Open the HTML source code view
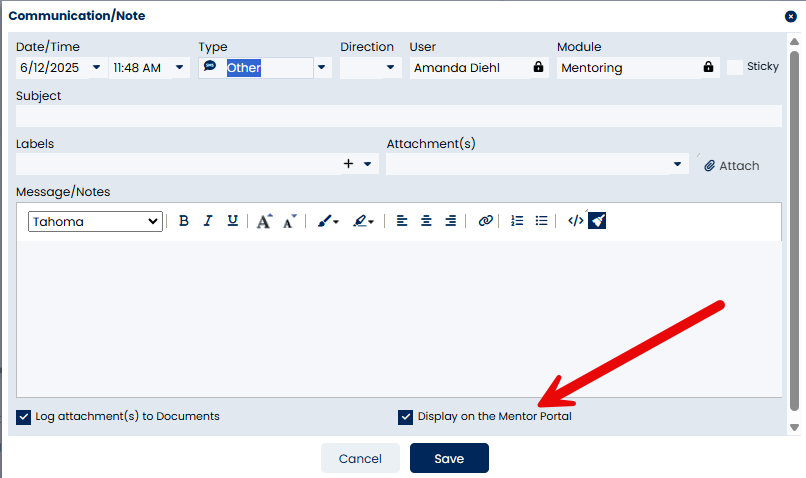The image size is (806, 478). 575,221
